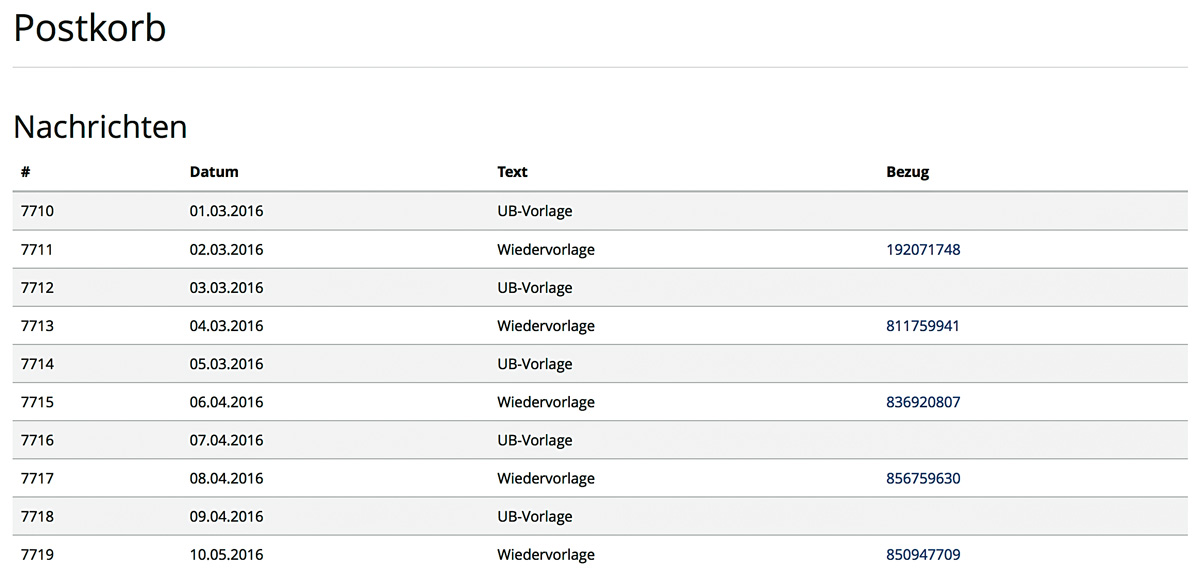Click the Nachrichten section heading
Viewport: 1200px width, 575px height.
click(100, 127)
